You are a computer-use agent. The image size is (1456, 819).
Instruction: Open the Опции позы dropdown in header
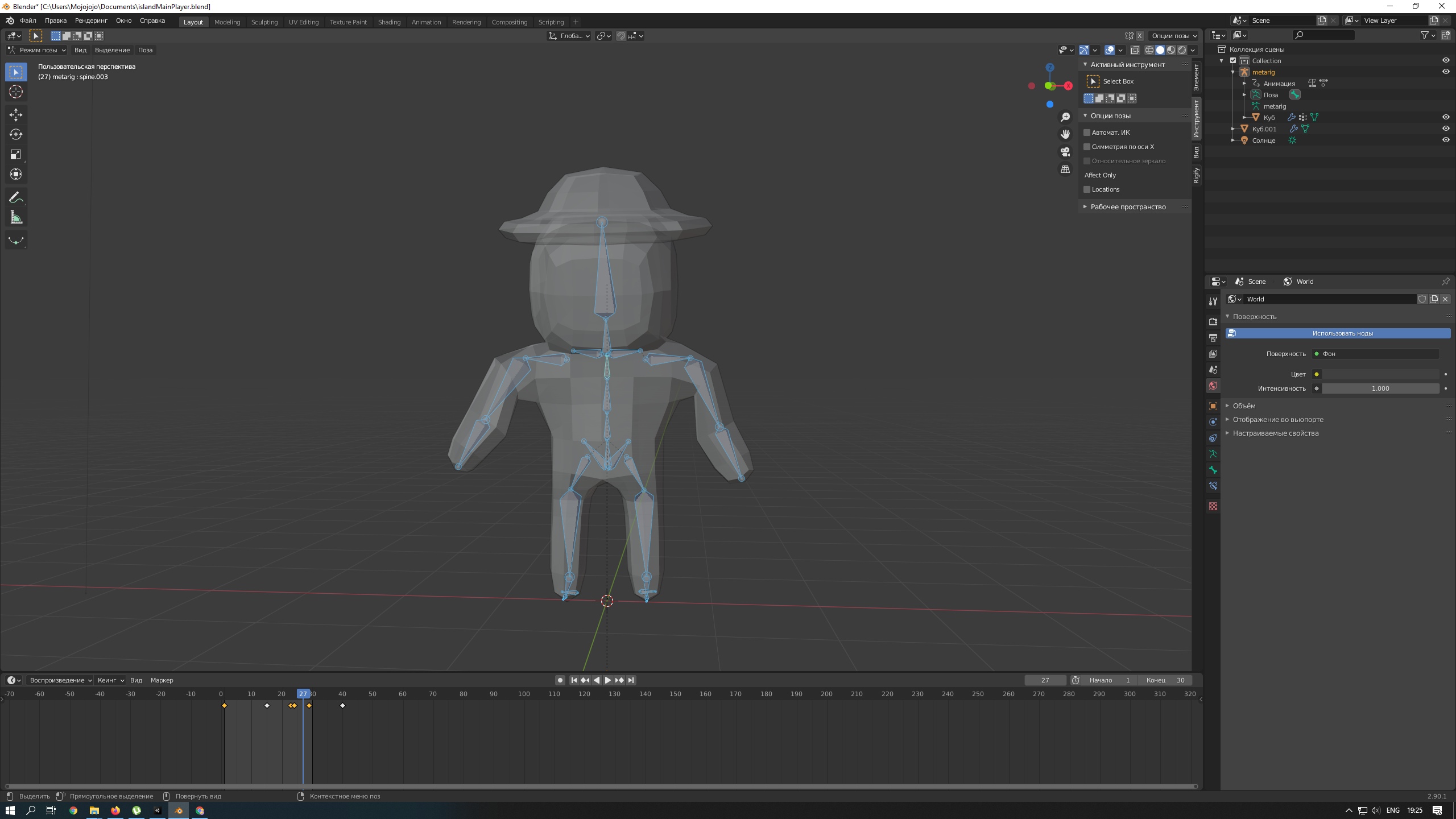coord(1174,36)
